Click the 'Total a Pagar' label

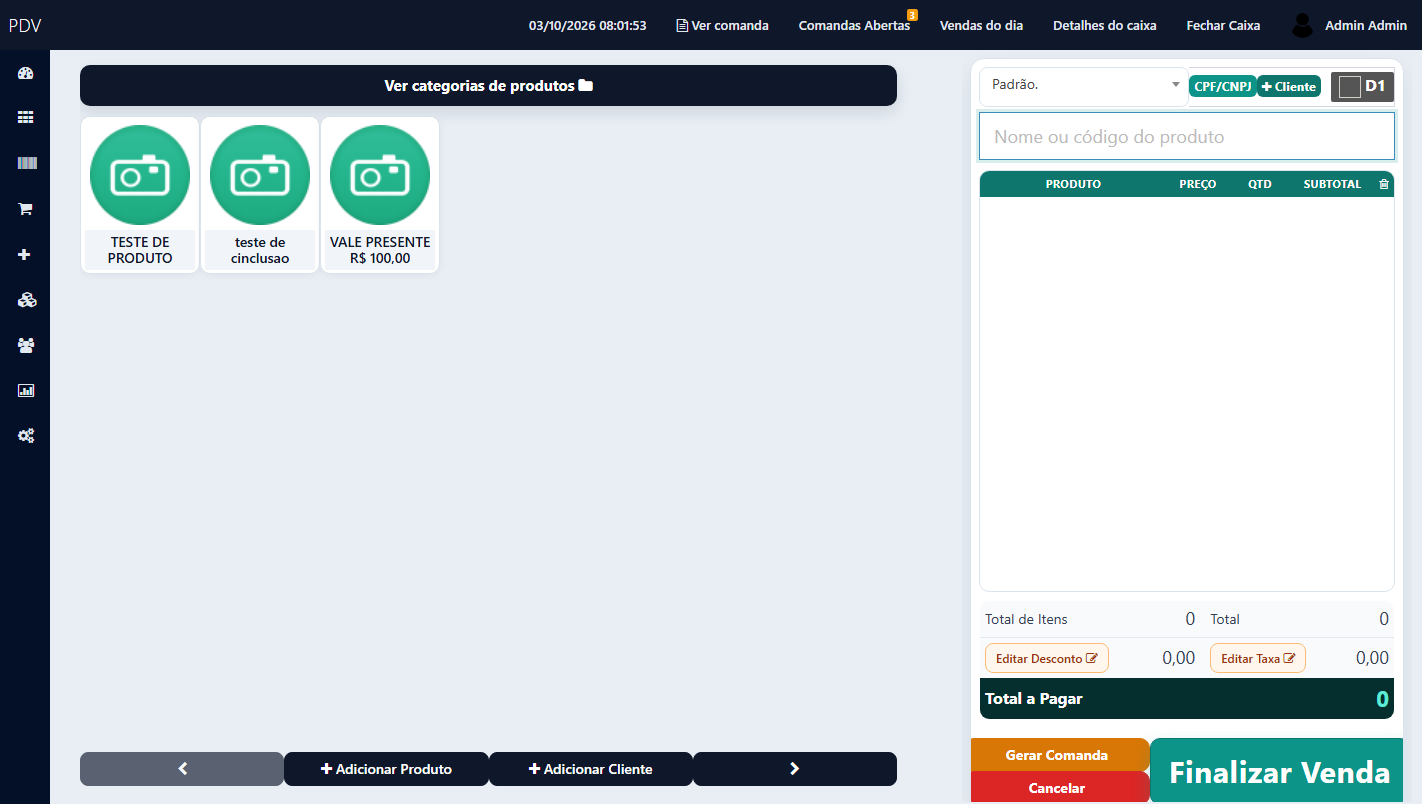click(1034, 699)
